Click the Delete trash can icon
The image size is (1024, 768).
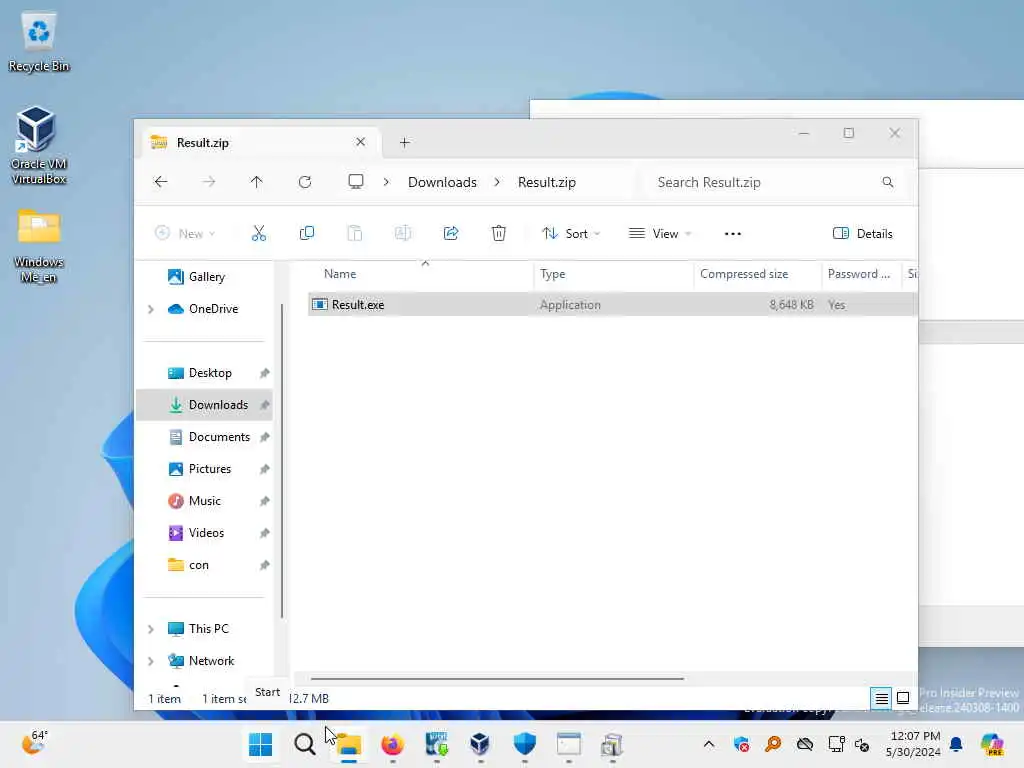(498, 233)
